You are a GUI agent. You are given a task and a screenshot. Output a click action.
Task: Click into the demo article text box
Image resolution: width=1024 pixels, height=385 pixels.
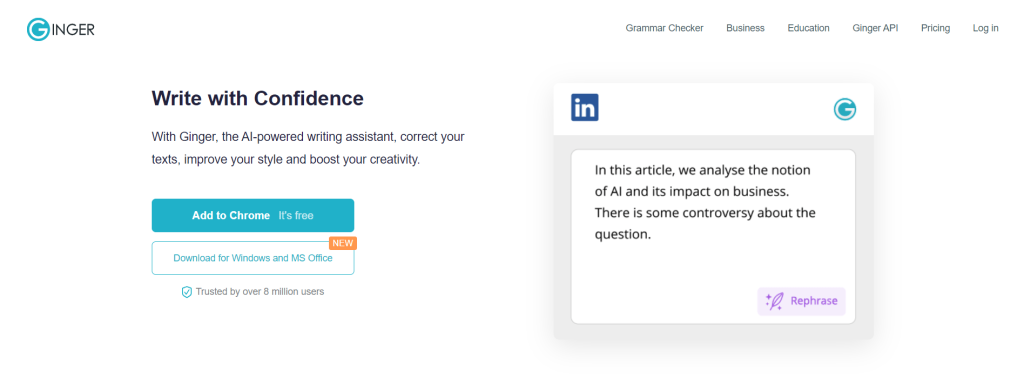pos(713,236)
